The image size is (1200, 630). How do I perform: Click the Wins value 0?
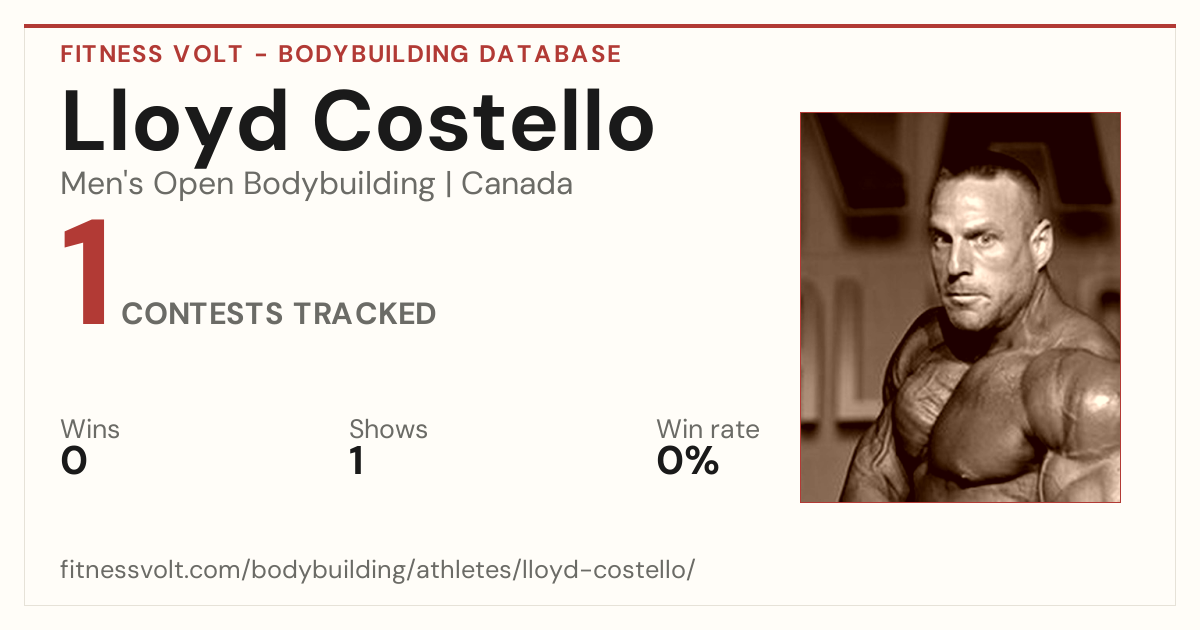74,461
